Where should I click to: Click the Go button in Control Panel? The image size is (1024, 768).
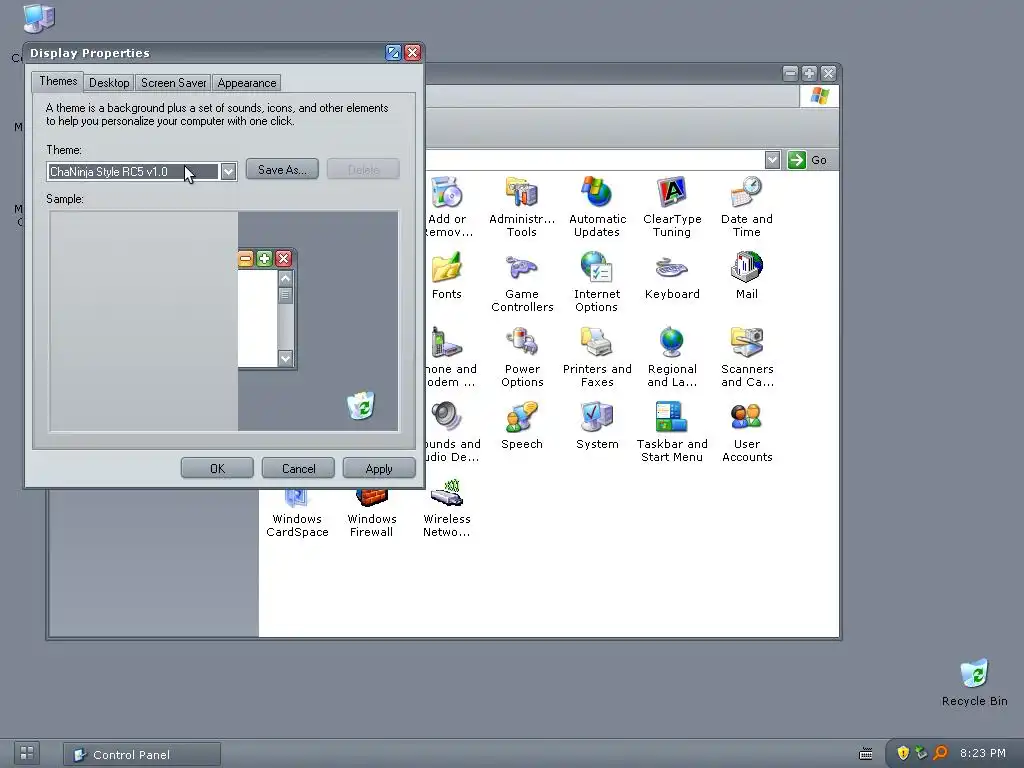tap(808, 160)
